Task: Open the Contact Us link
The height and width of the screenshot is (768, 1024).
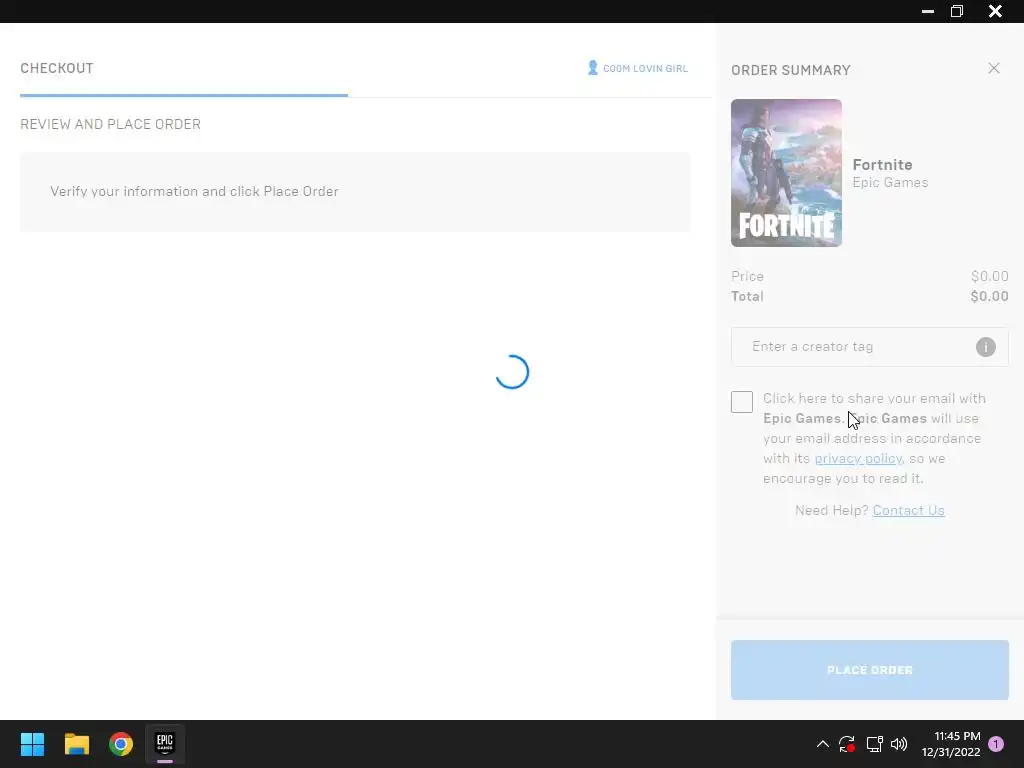Action: tap(908, 510)
